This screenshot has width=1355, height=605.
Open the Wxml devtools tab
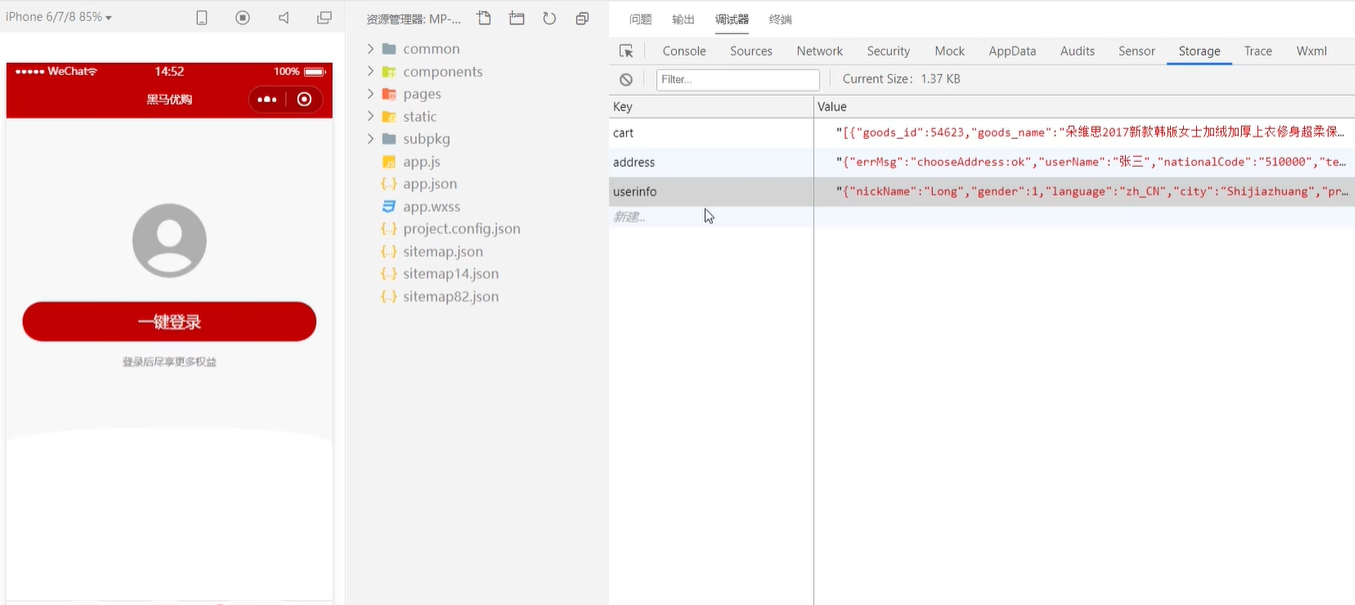coord(1311,51)
